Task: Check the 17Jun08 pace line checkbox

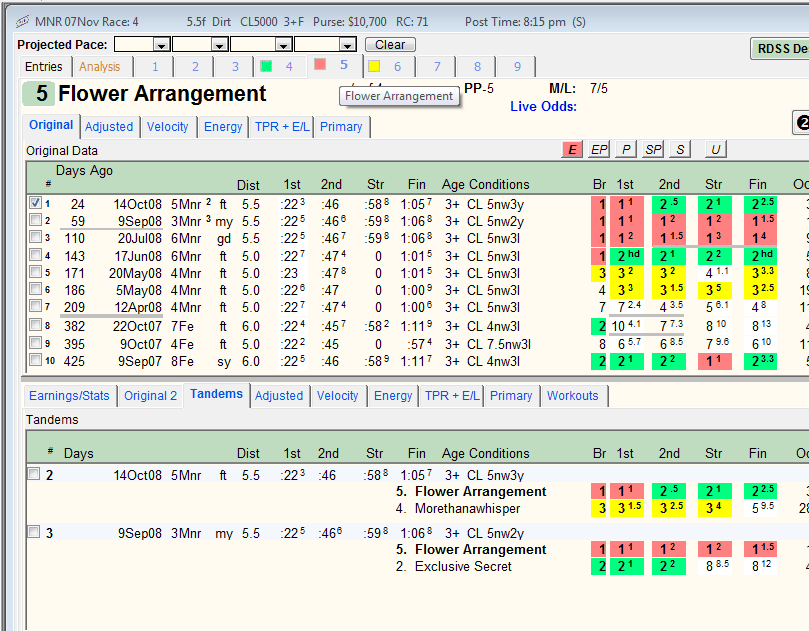Action: click(35, 255)
